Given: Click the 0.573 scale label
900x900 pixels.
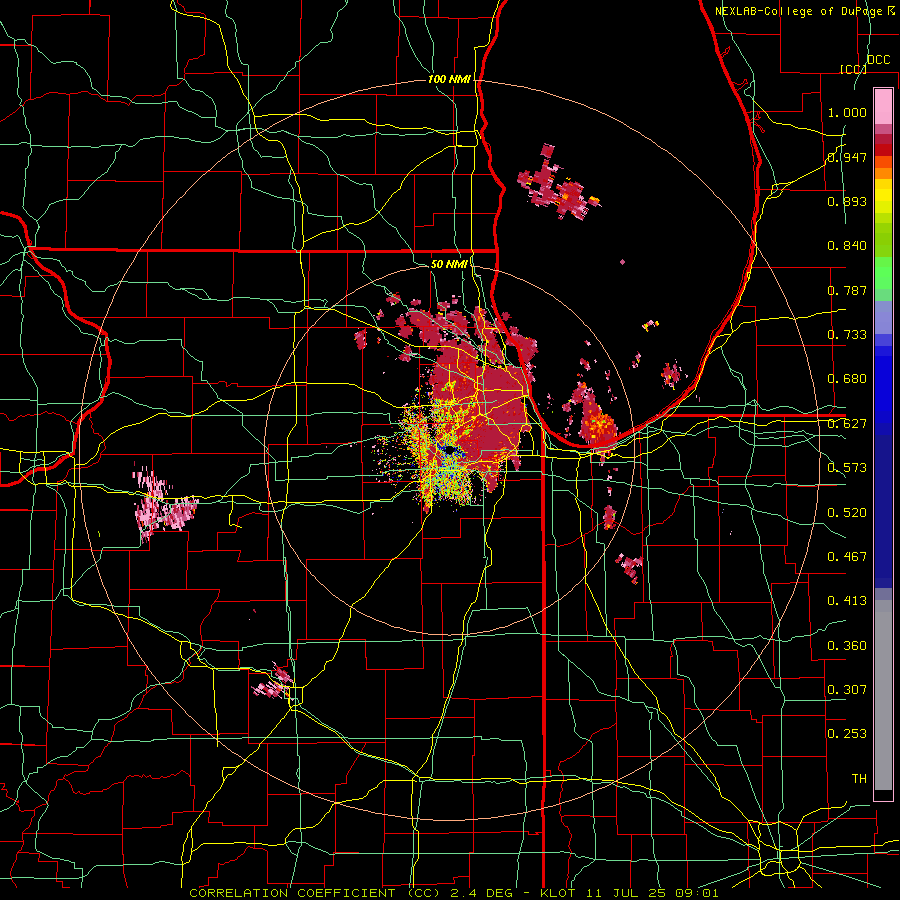Looking at the screenshot, I should (847, 468).
